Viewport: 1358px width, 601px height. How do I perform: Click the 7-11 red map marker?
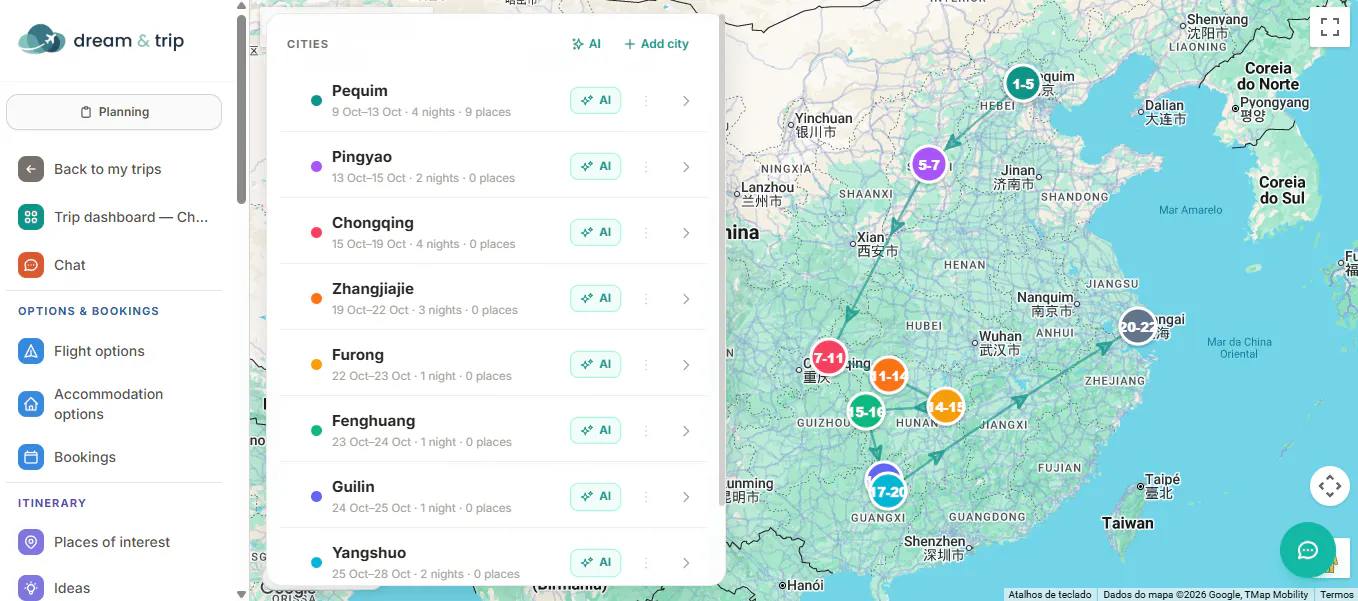(829, 357)
